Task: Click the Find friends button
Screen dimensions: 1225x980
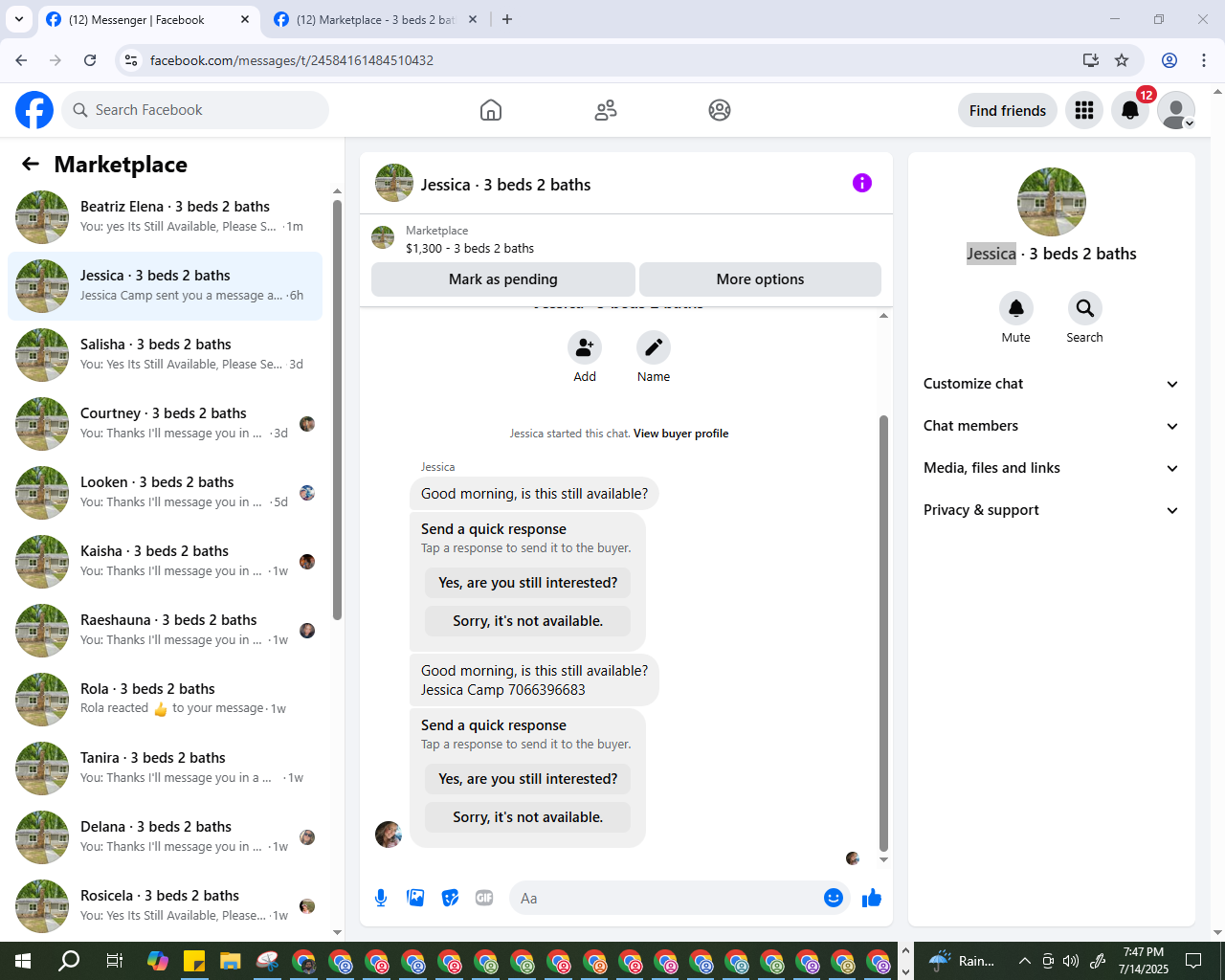Action: click(1008, 110)
